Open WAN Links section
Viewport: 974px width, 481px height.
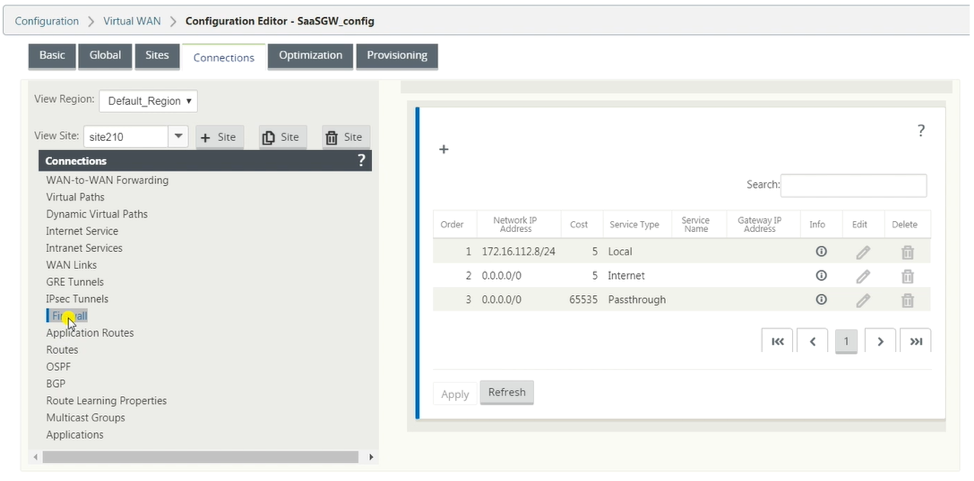coord(71,265)
